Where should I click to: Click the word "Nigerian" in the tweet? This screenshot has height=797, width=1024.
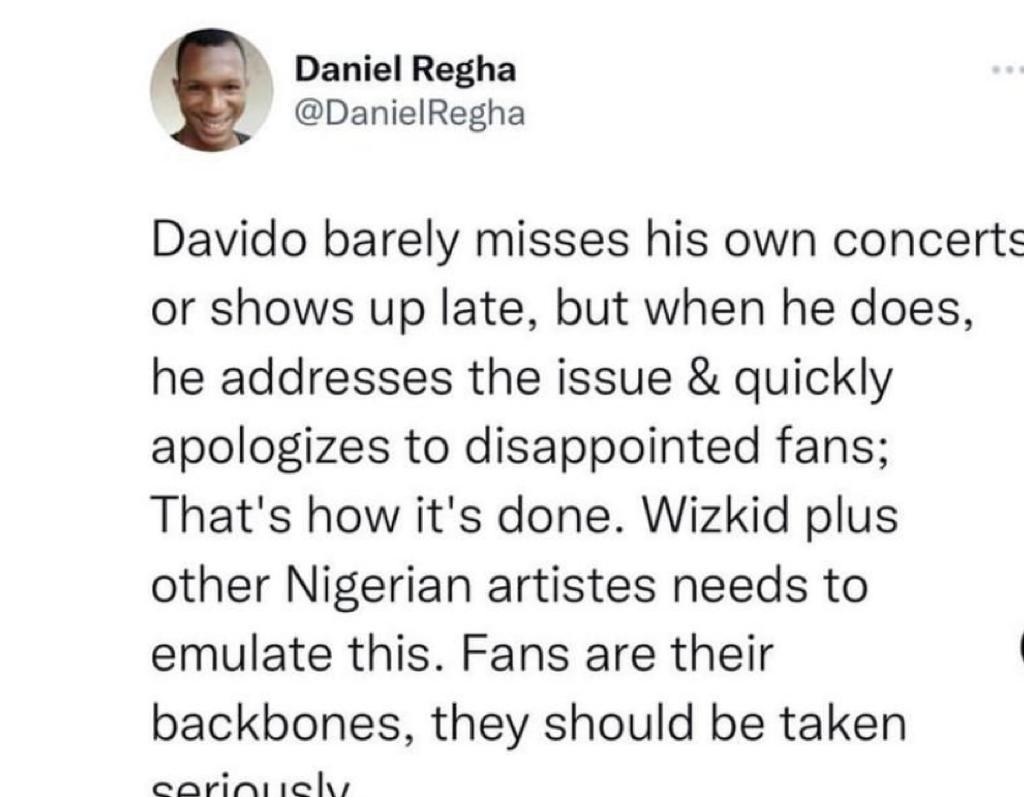click(379, 586)
